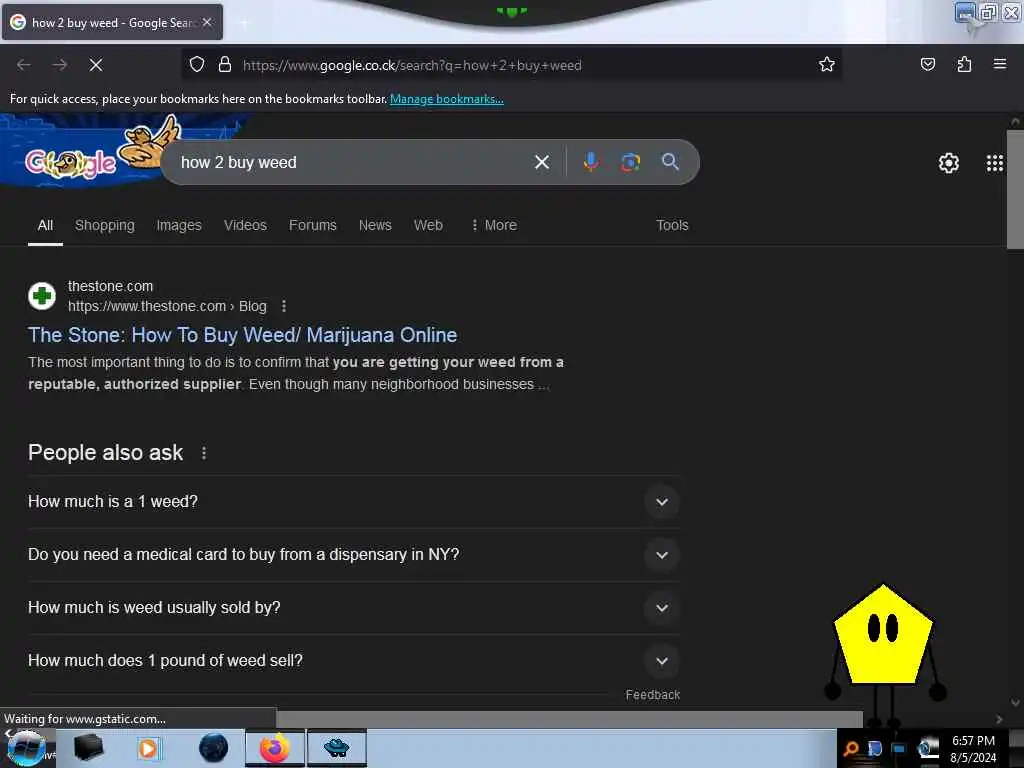Viewport: 1024px width, 768px height.
Task: Switch to the Web tab
Action: point(428,225)
